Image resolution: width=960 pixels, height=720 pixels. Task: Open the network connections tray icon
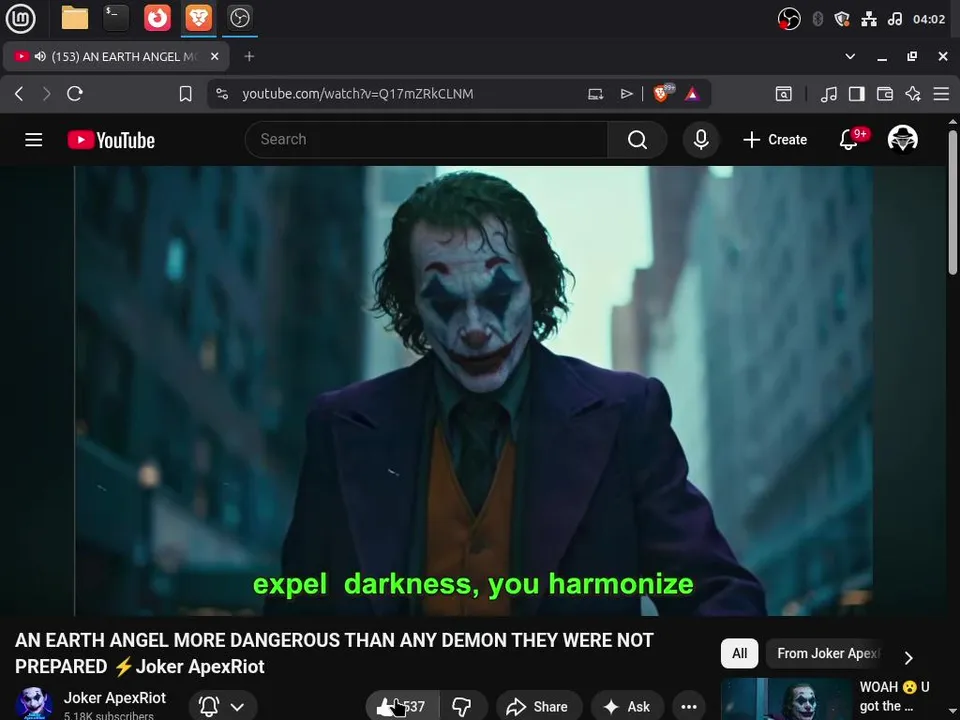coord(869,19)
